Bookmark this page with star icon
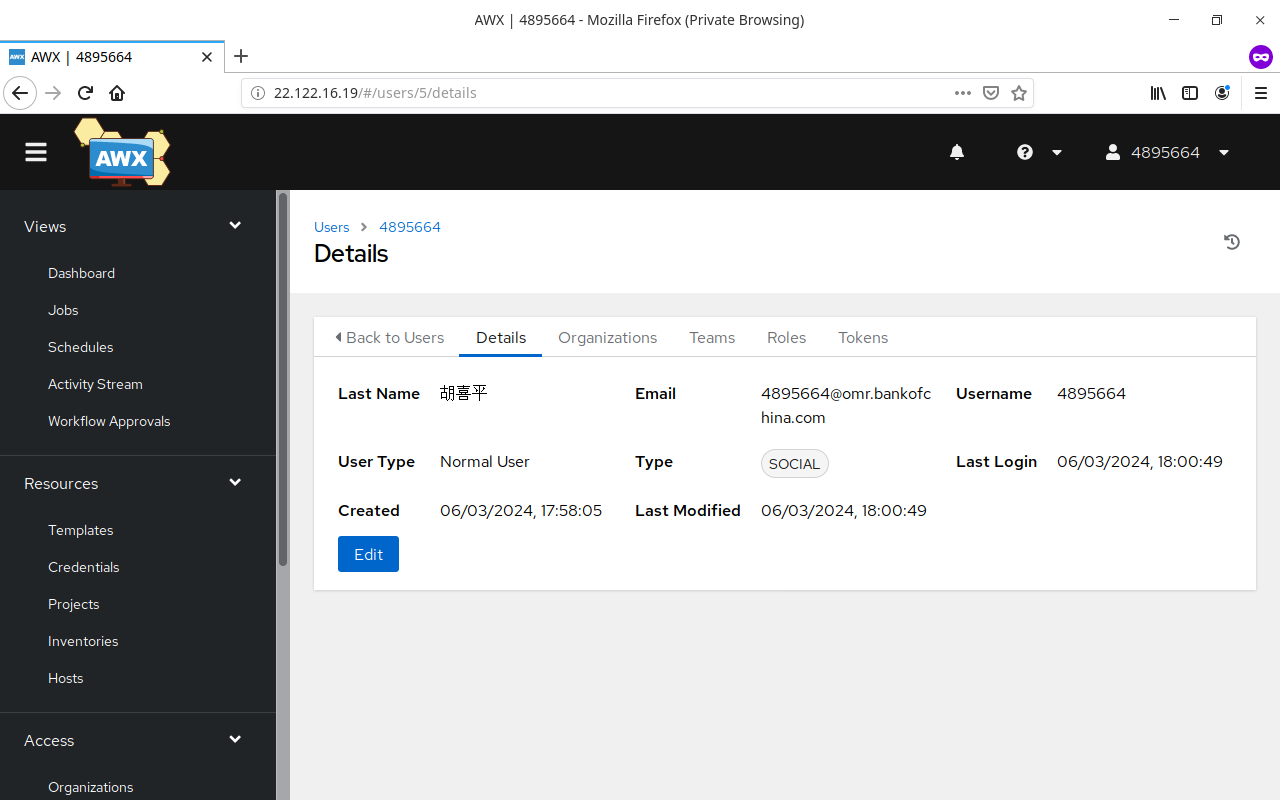The image size is (1280, 800). click(x=1019, y=93)
